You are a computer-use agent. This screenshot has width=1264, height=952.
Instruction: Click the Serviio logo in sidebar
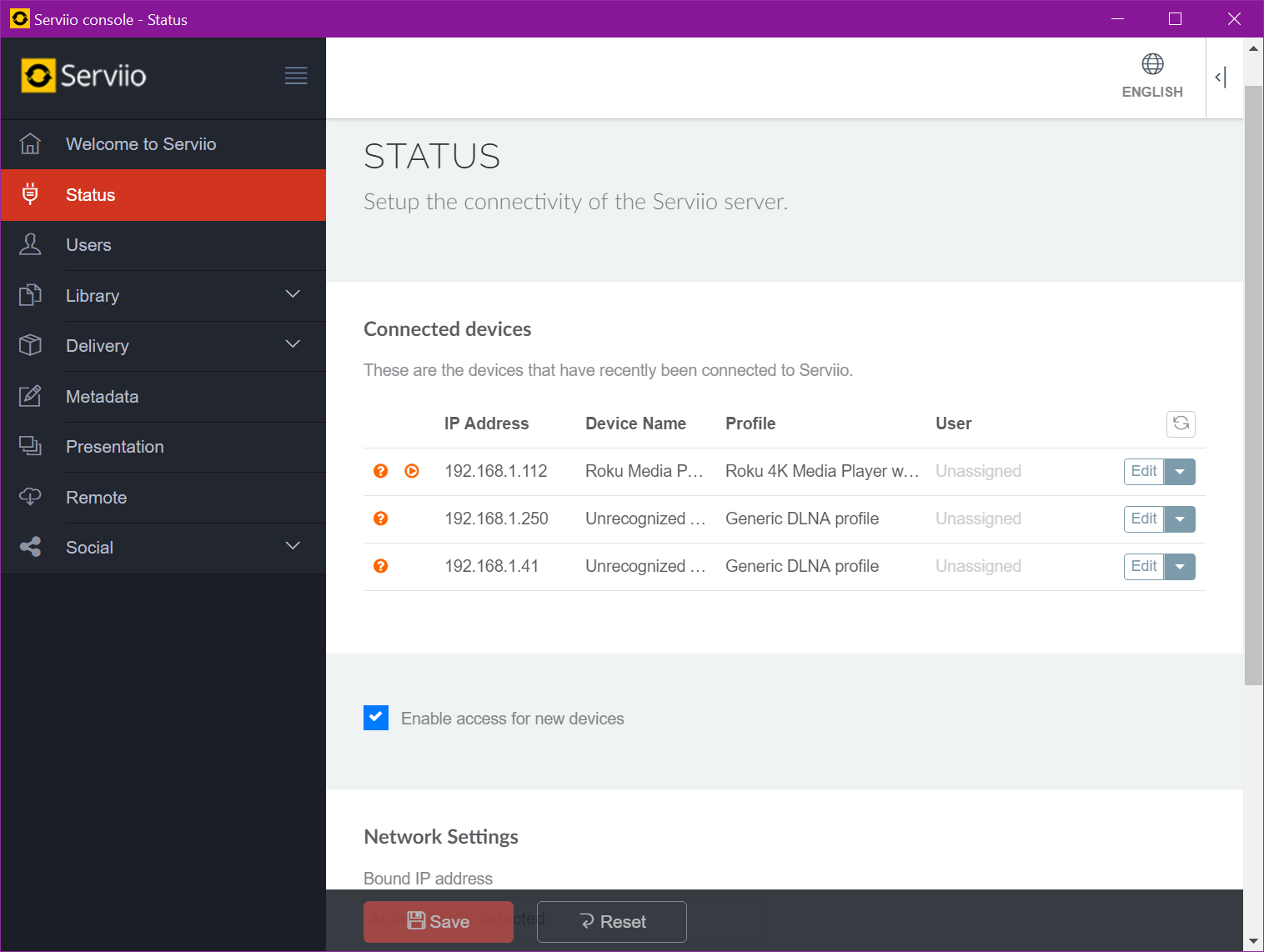(84, 76)
